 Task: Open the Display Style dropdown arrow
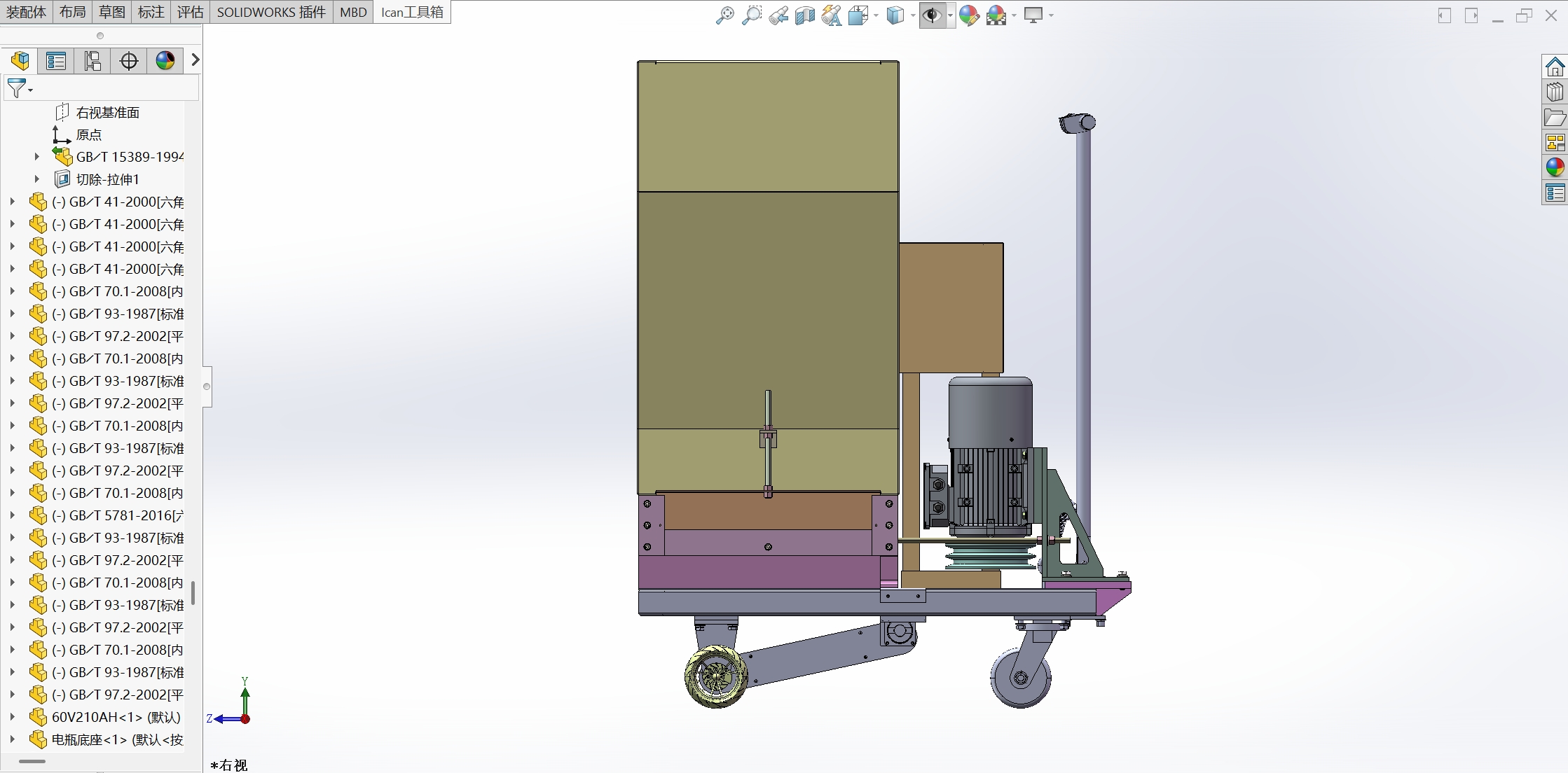click(x=913, y=15)
